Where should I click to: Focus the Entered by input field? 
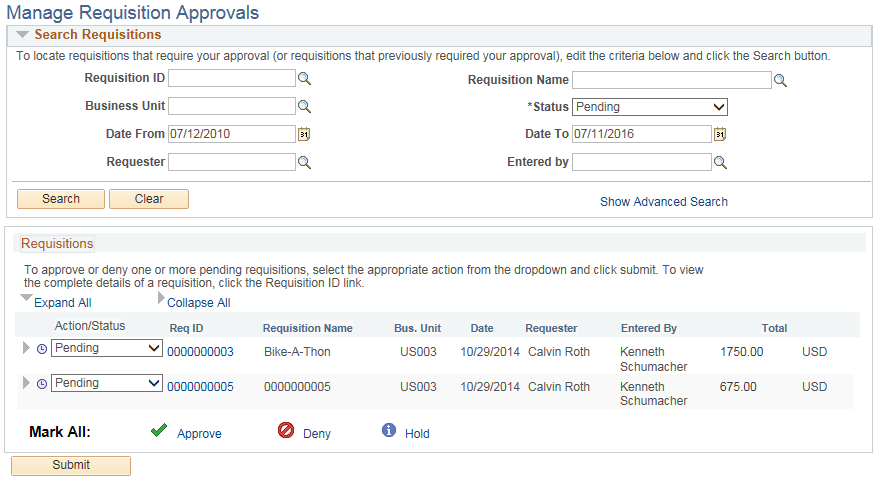[x=642, y=162]
